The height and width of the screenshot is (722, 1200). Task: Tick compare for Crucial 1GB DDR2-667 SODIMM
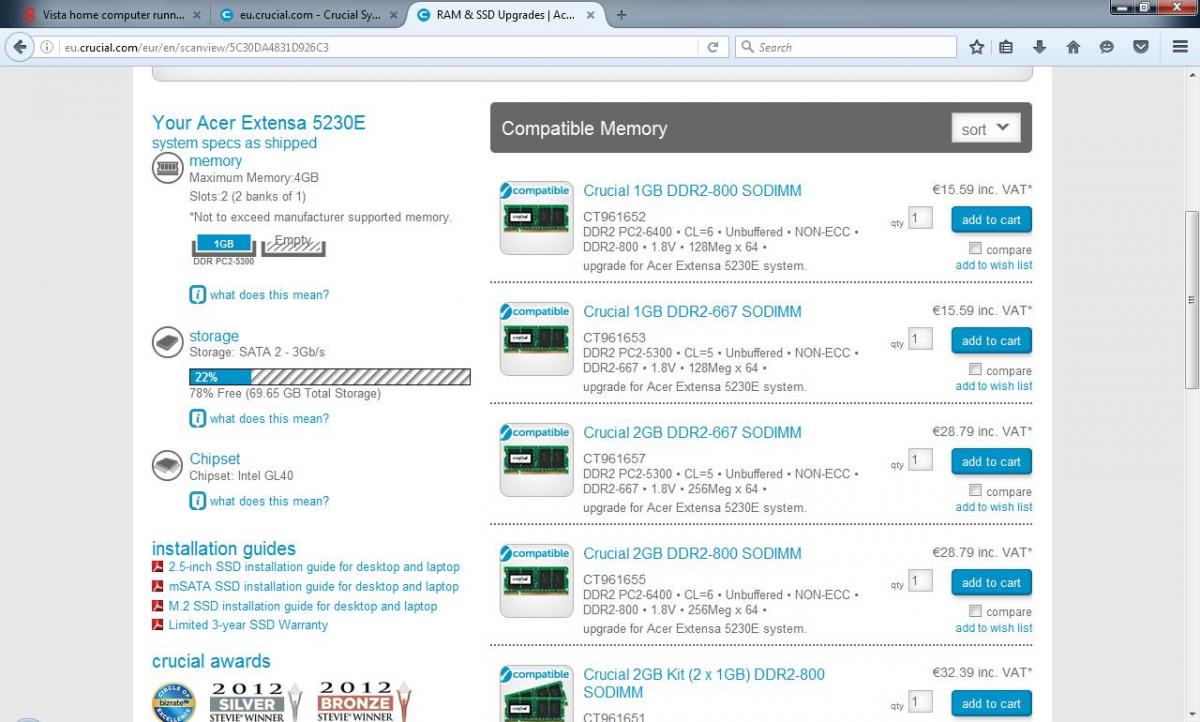click(975, 370)
